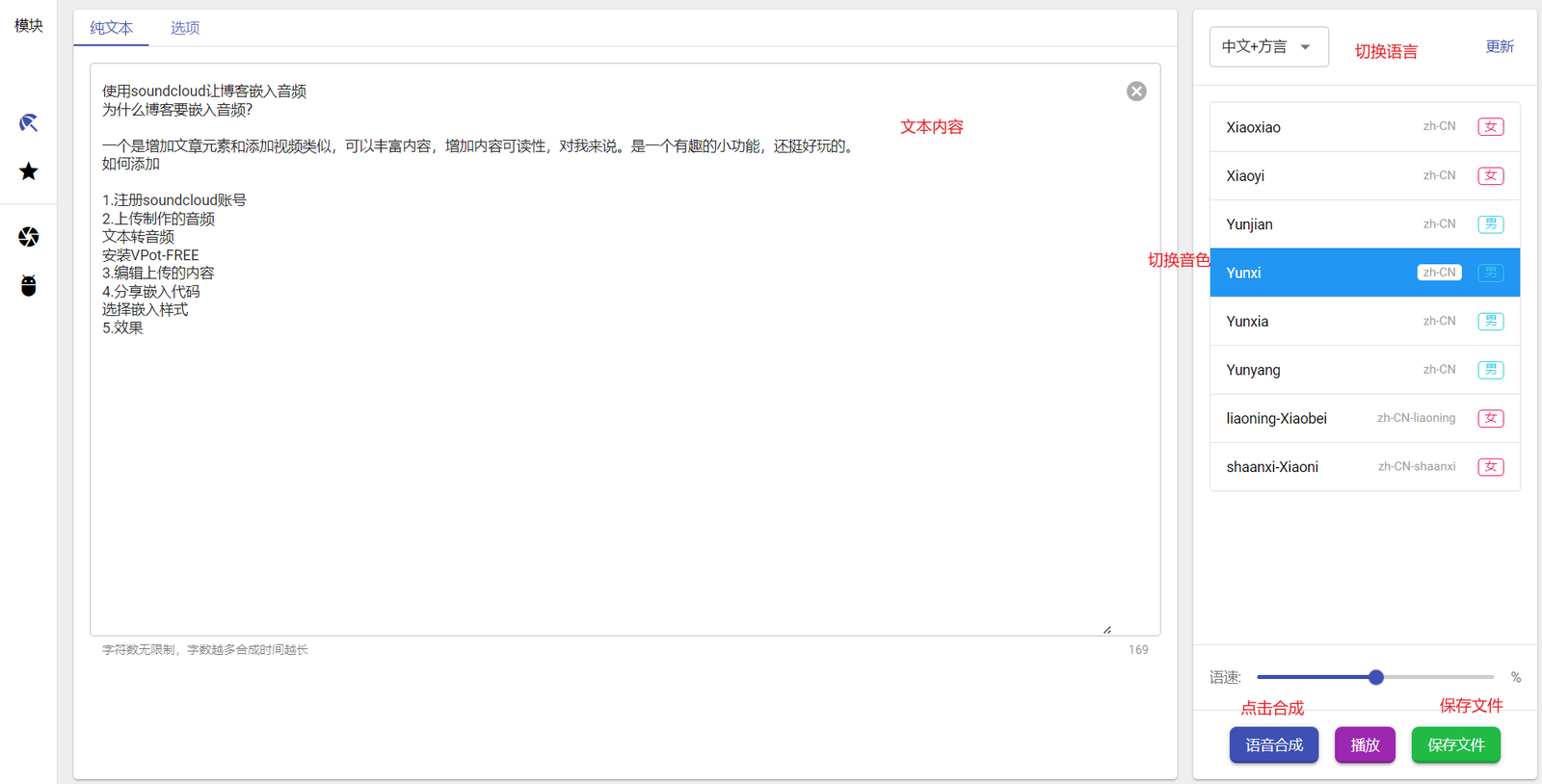Screen dimensions: 1542x784
Task: Open the 中文+方言 language dropdown
Action: pos(1255,47)
